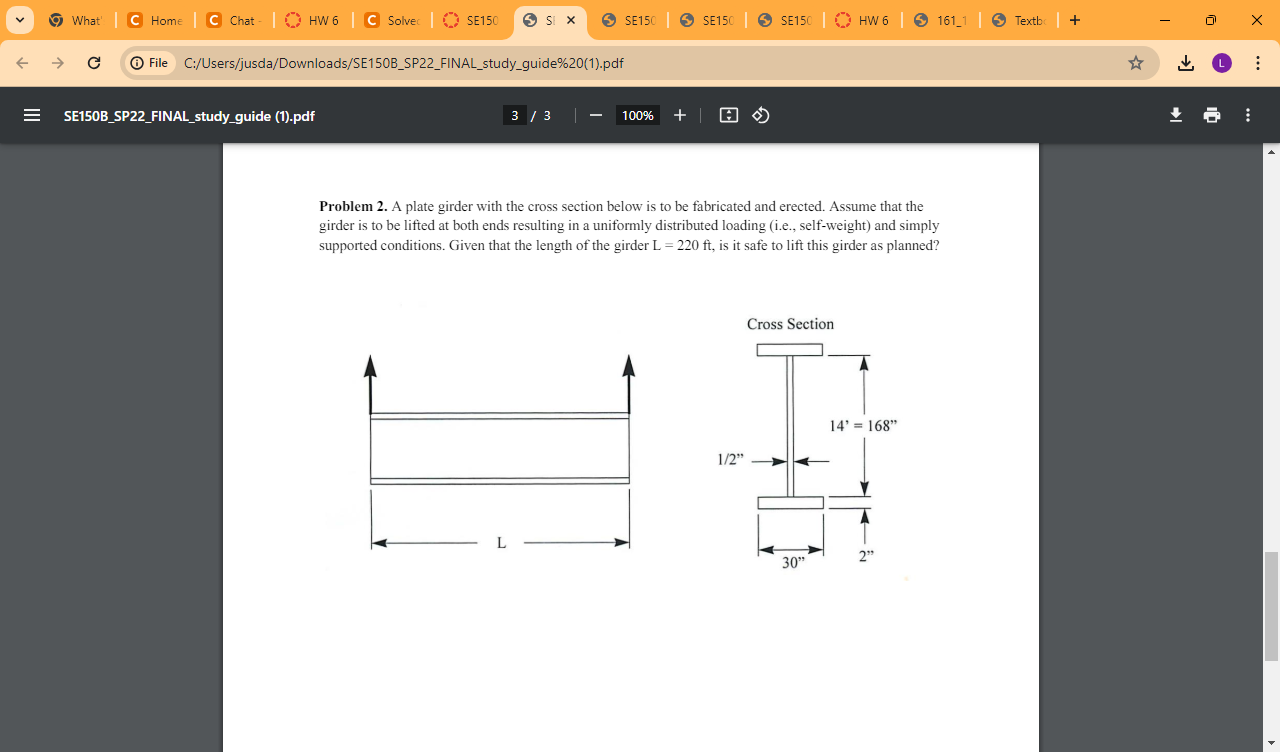Click the 'Cross Section' label

(790, 324)
